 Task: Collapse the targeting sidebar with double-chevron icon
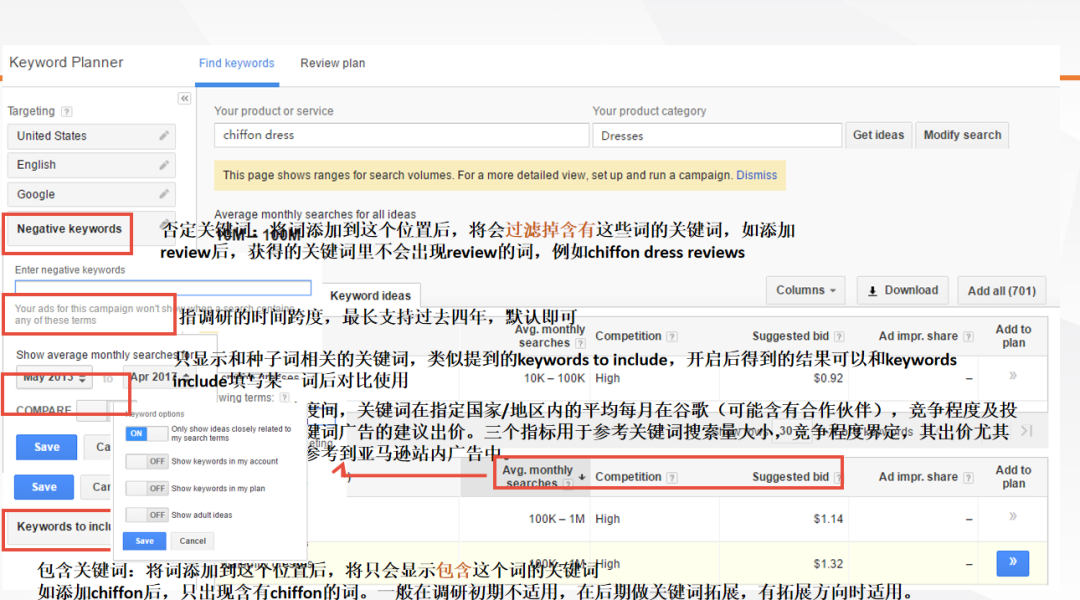click(185, 99)
